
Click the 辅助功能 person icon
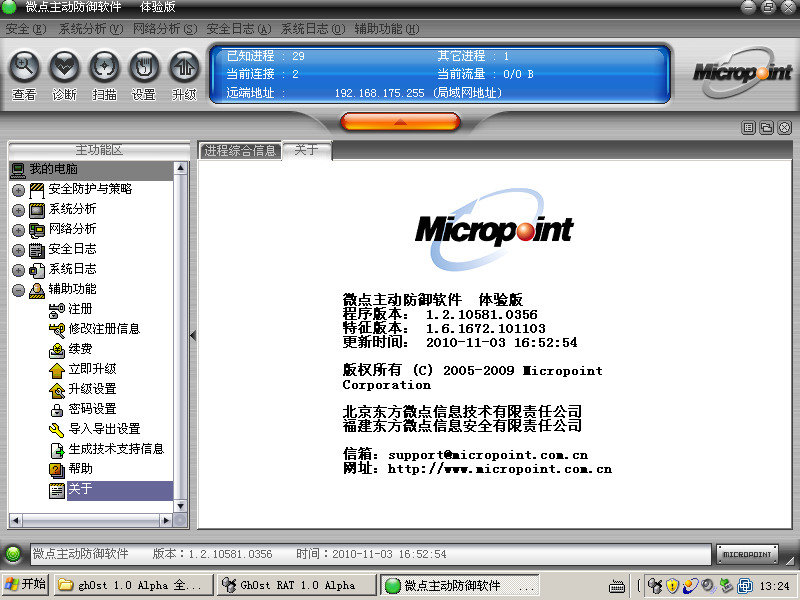click(x=37, y=290)
